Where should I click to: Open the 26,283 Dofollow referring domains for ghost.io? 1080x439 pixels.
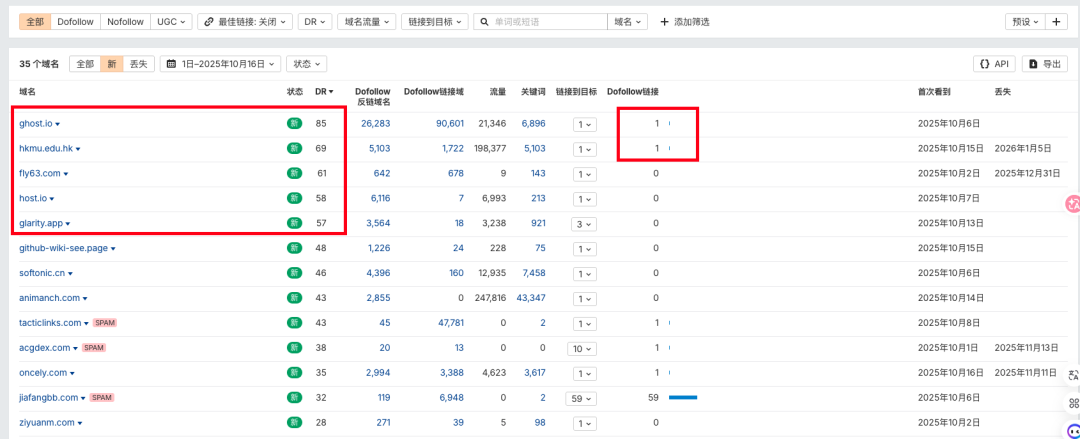pos(375,123)
